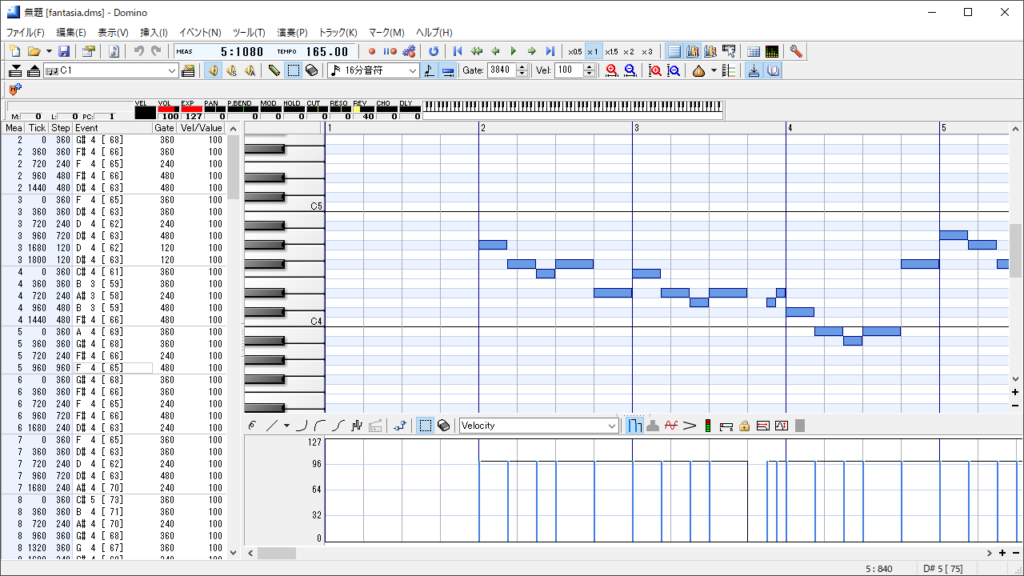Select the pencil draw tool in main toolbar

(274, 71)
